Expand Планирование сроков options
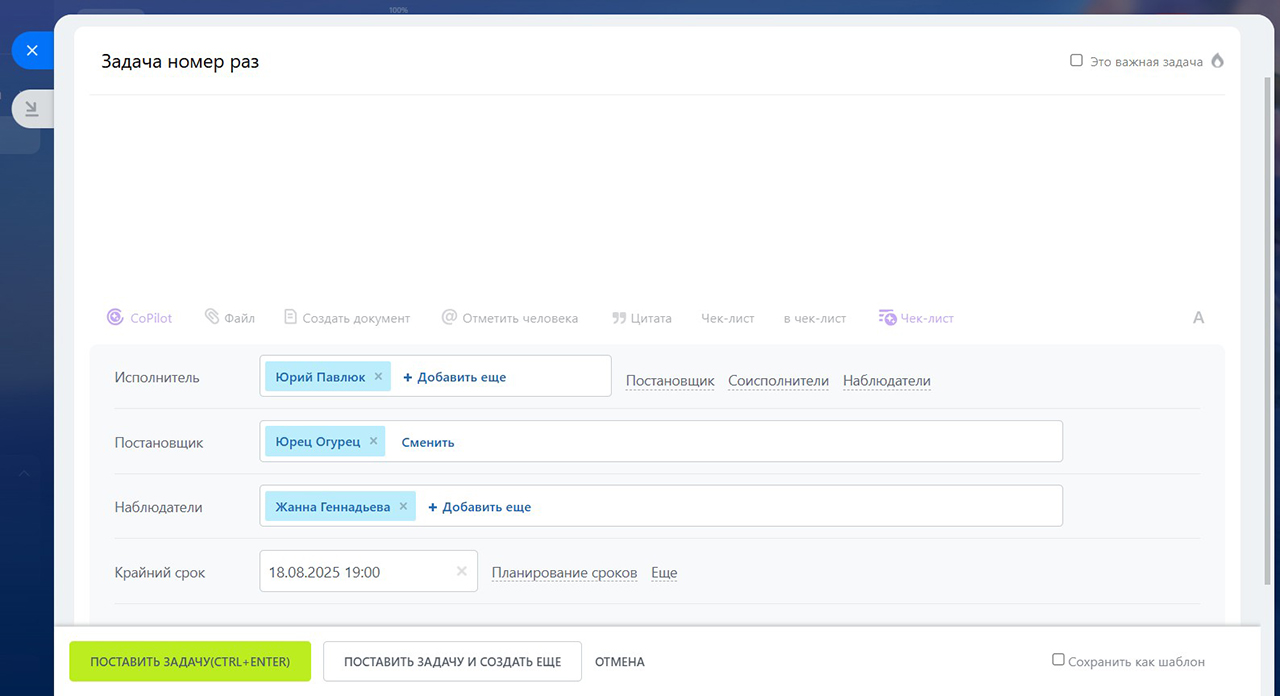This screenshot has width=1280, height=696. point(564,573)
